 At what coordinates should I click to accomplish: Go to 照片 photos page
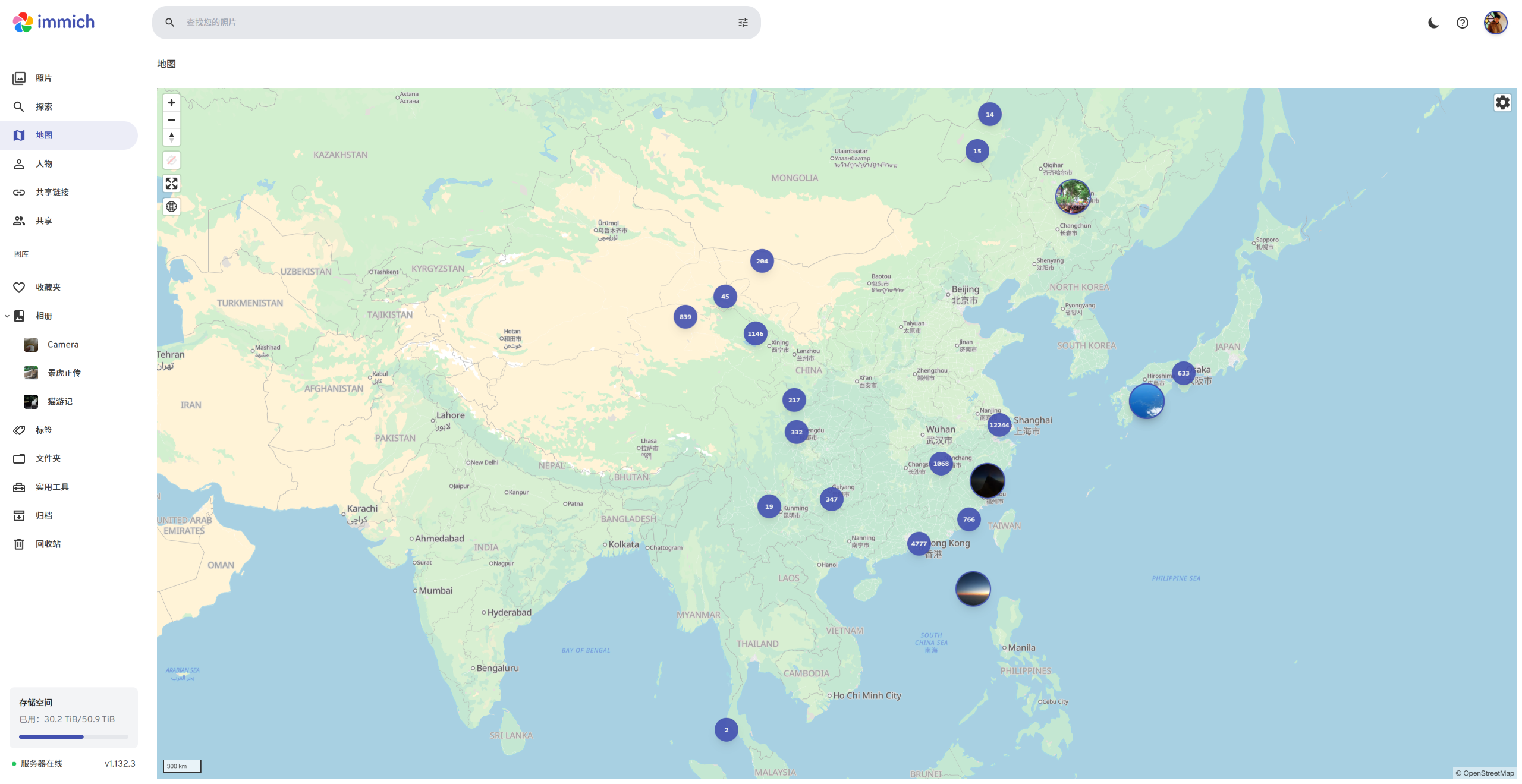tap(43, 78)
